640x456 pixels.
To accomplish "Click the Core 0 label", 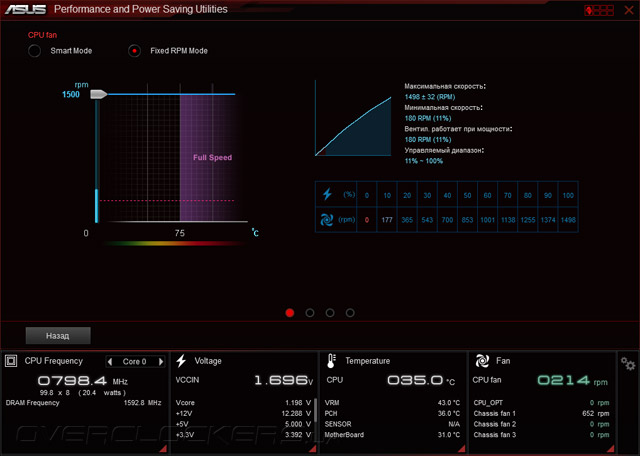I will pyautogui.click(x=134, y=362).
